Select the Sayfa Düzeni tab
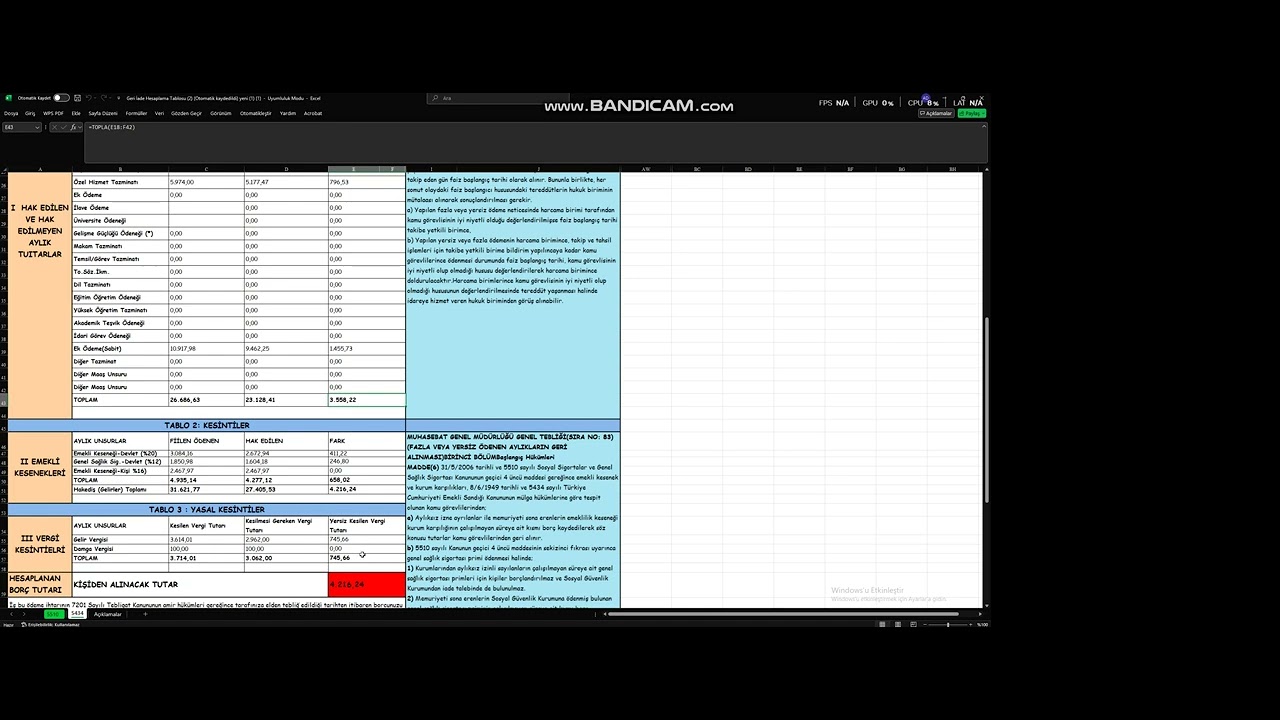 [103, 113]
